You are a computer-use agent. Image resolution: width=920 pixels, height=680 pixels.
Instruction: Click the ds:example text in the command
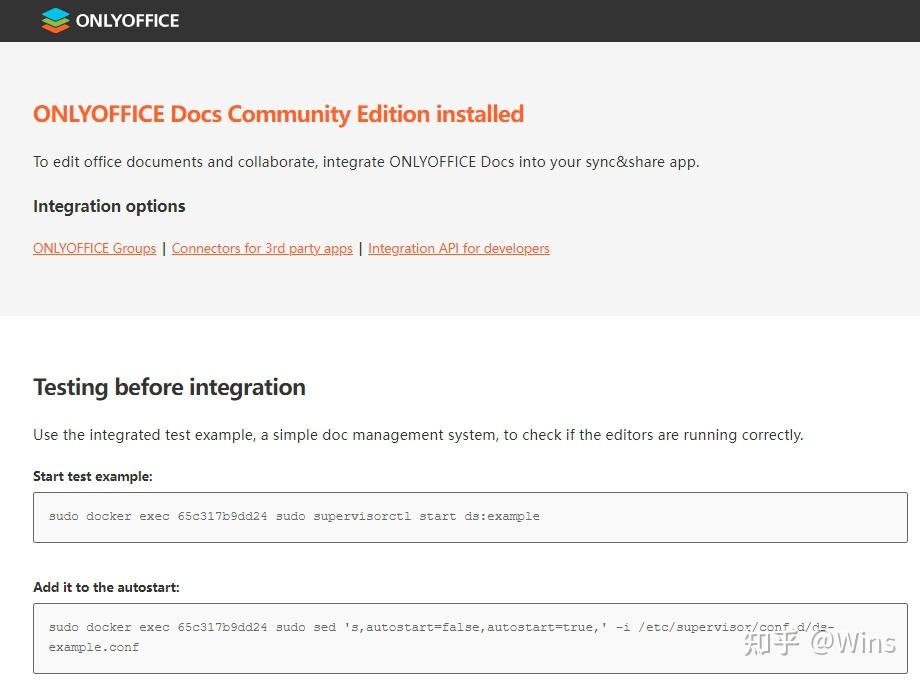pos(505,516)
